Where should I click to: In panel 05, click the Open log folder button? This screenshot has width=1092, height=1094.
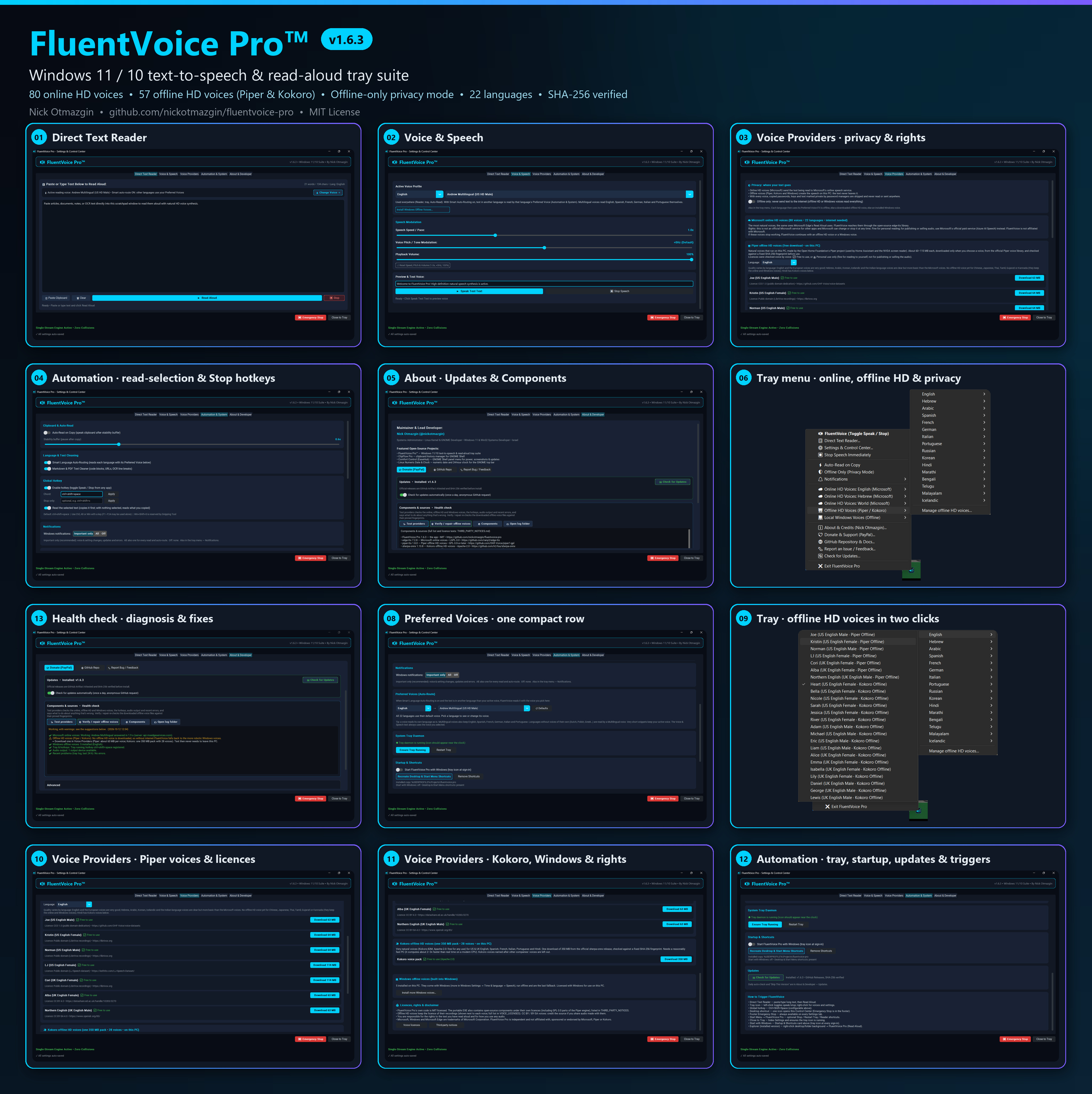pos(518,524)
